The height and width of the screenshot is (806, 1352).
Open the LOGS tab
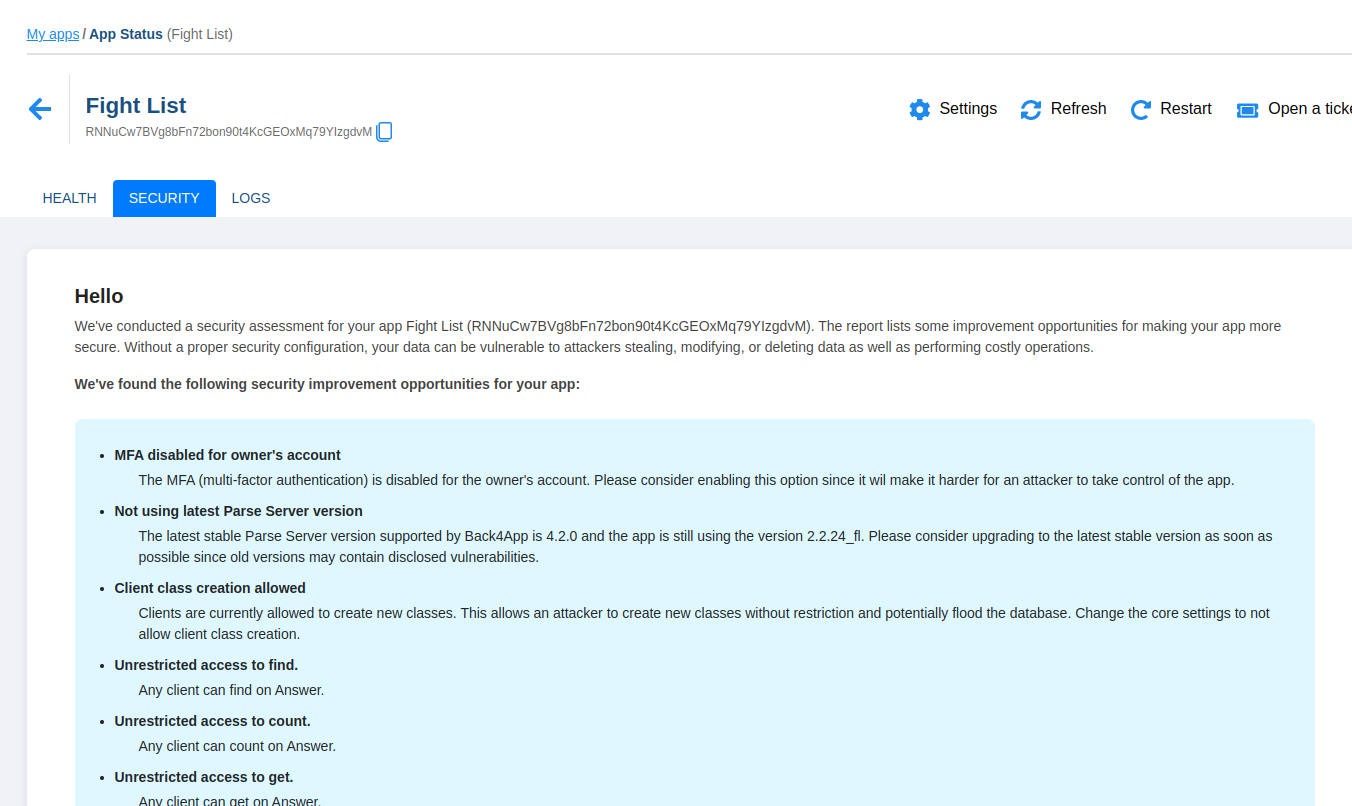click(251, 198)
